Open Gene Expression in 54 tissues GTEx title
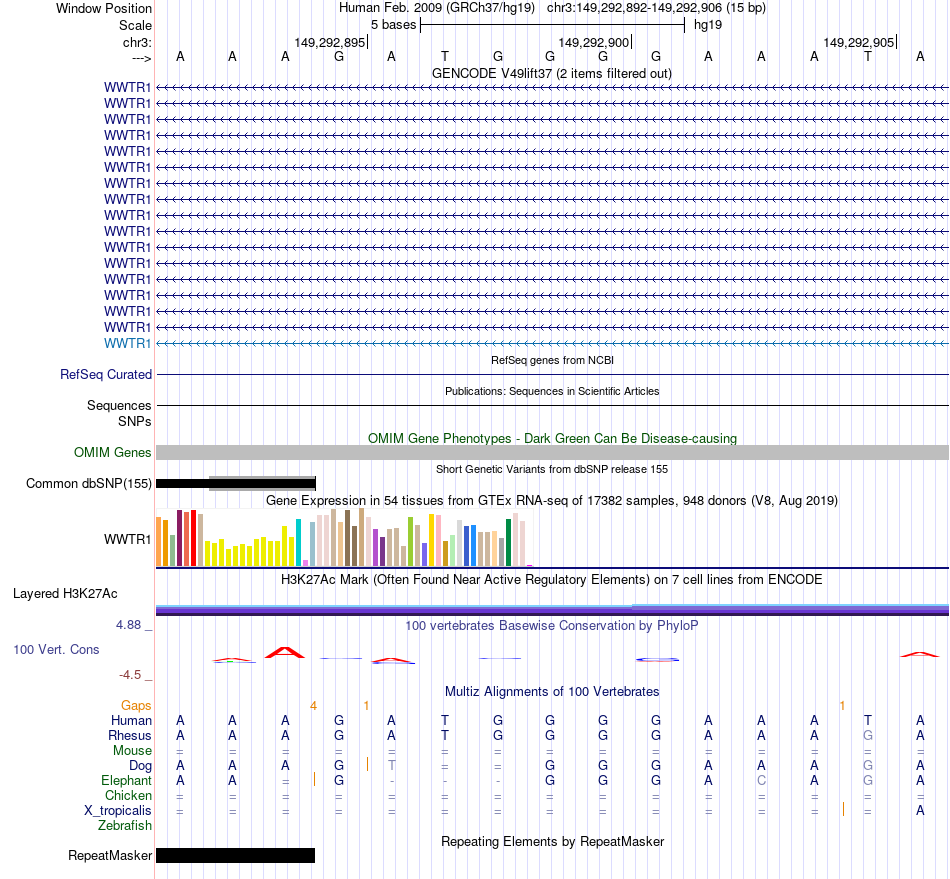This screenshot has width=950, height=879. [x=552, y=500]
